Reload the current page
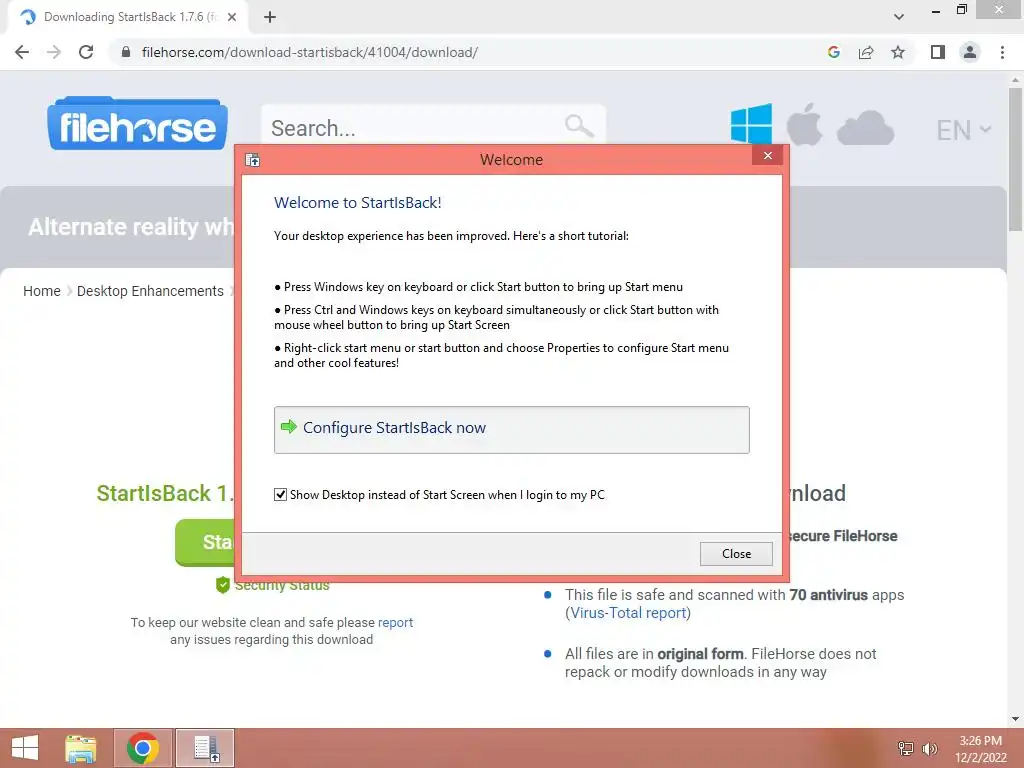Image resolution: width=1024 pixels, height=768 pixels. [x=86, y=52]
